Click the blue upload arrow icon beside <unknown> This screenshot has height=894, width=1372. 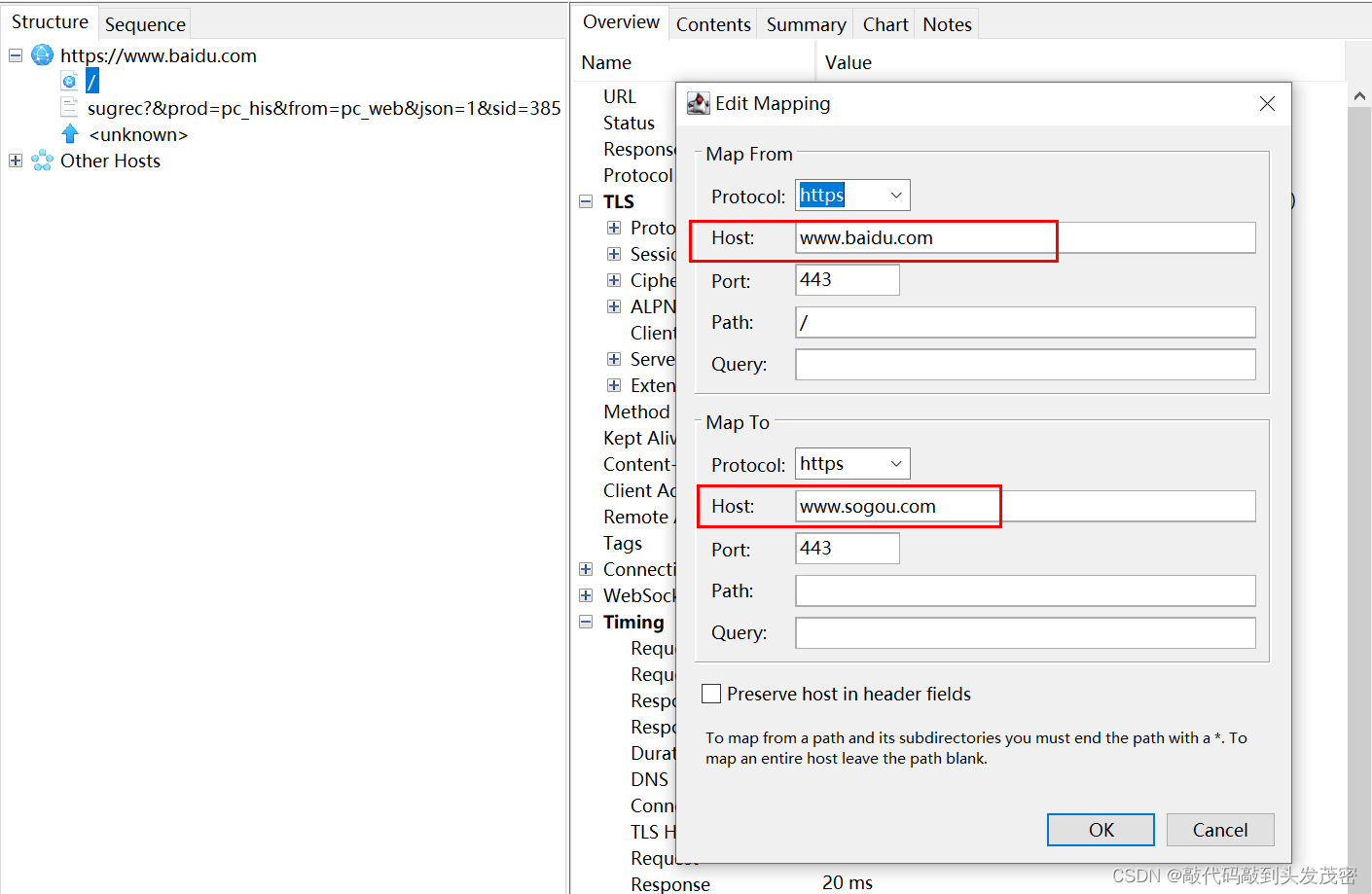coord(70,133)
